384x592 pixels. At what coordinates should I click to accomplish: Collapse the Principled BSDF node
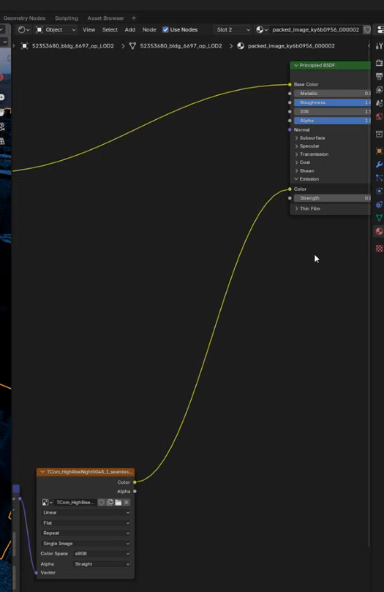[x=296, y=65]
